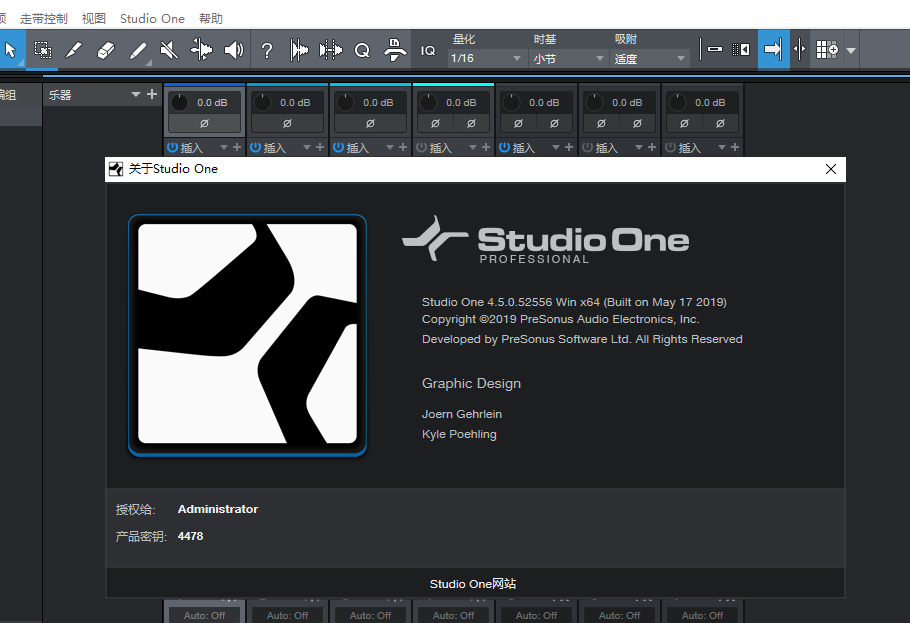Click the gain knob on first channel
The width and height of the screenshot is (910, 623).
click(179, 102)
